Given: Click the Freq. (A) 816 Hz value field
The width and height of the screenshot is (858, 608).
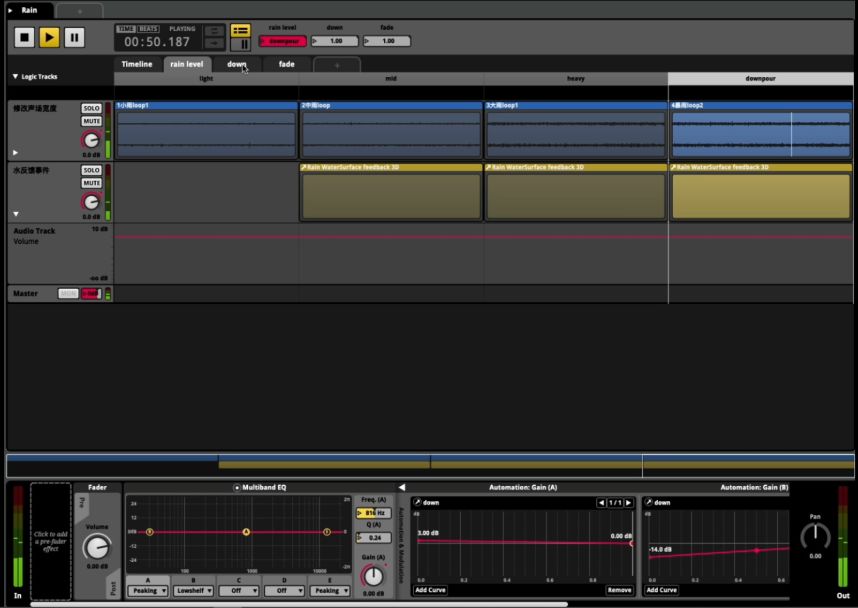Looking at the screenshot, I should tap(372, 512).
